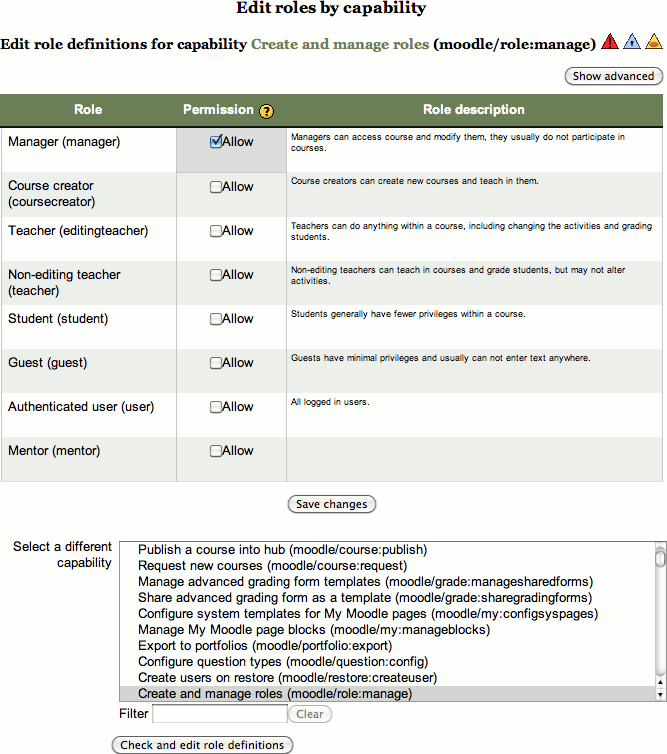This screenshot has width=667, height=754.
Task: Check Allow for Student role
Action: tap(215, 319)
